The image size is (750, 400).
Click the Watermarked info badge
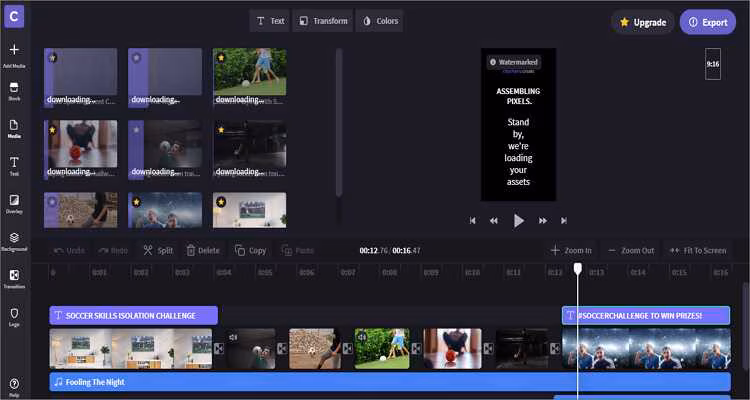(514, 62)
